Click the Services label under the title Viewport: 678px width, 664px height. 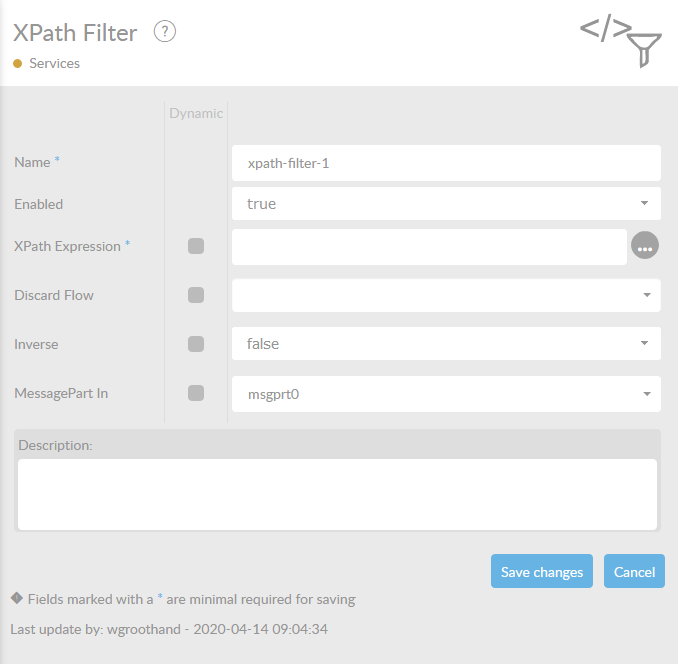coord(55,63)
